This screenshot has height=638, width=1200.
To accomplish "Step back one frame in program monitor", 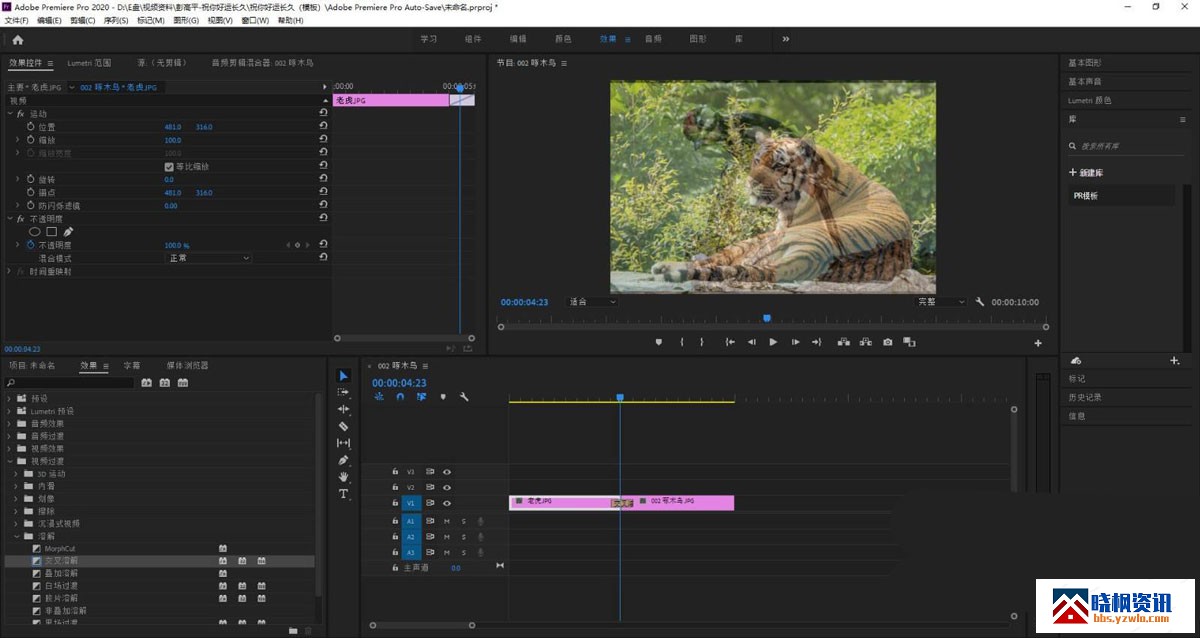I will [752, 342].
